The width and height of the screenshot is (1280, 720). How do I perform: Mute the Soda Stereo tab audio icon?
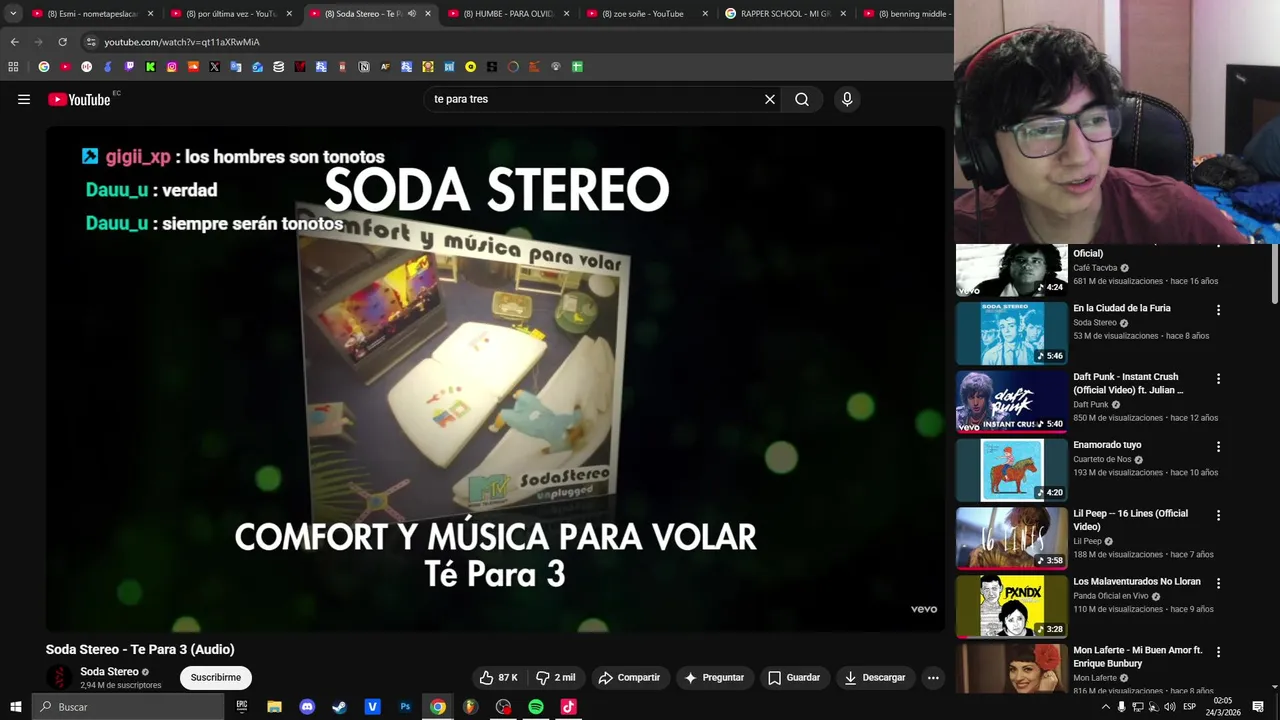click(412, 14)
